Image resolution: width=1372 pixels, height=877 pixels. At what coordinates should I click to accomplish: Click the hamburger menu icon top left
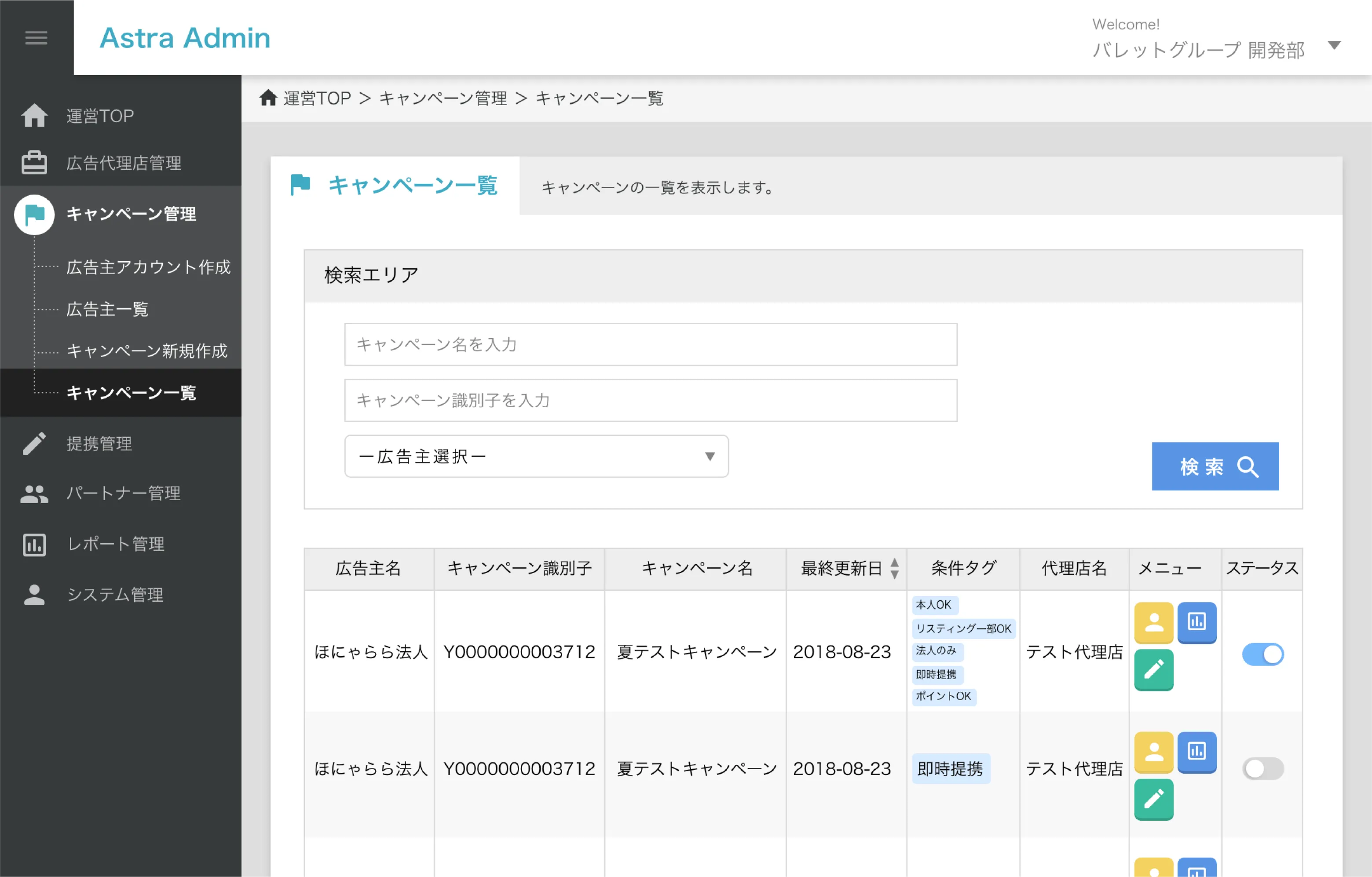[36, 38]
